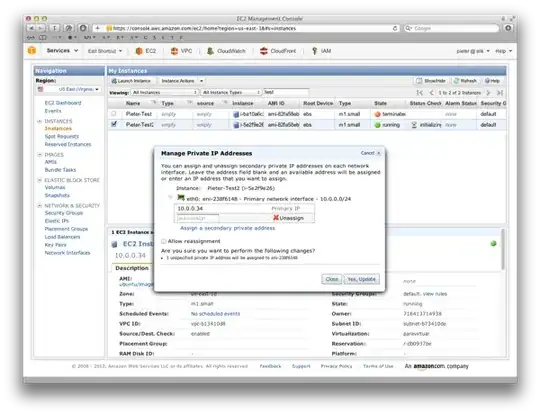Viewport: 540px width, 415px height.
Task: Open the pieter account dropdown
Action: pyautogui.click(x=472, y=51)
